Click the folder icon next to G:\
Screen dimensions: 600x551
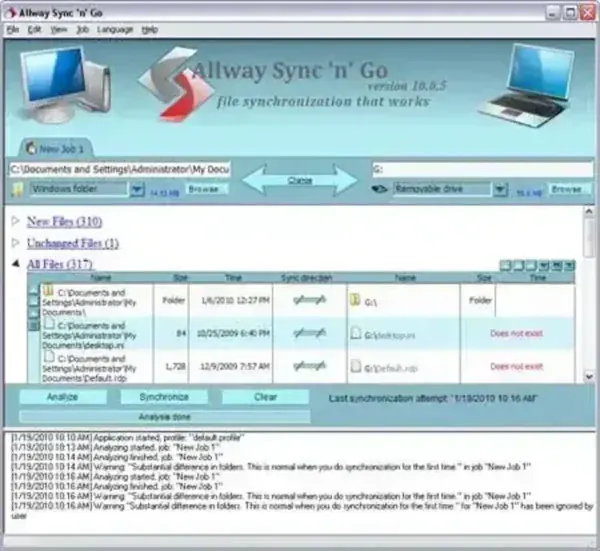pyautogui.click(x=355, y=300)
